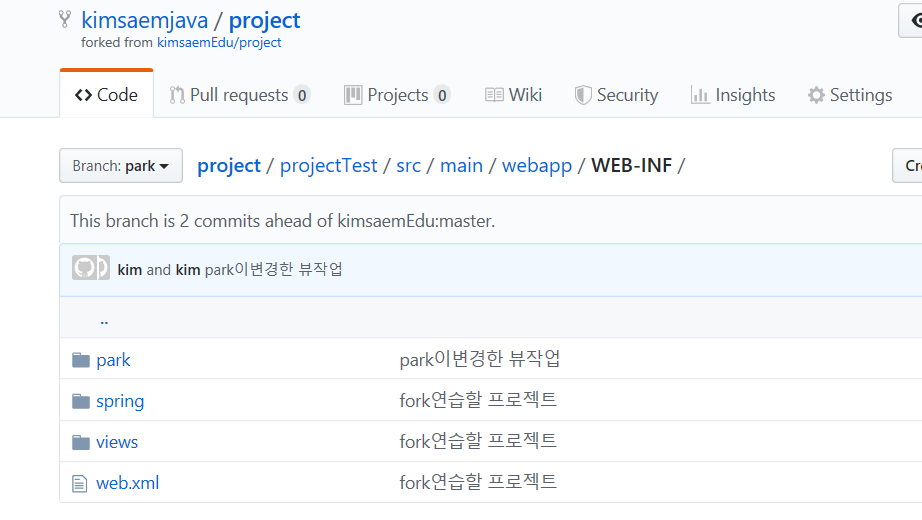This screenshot has height=520, width=922.
Task: Click the Projects board icon
Action: pyautogui.click(x=353, y=95)
